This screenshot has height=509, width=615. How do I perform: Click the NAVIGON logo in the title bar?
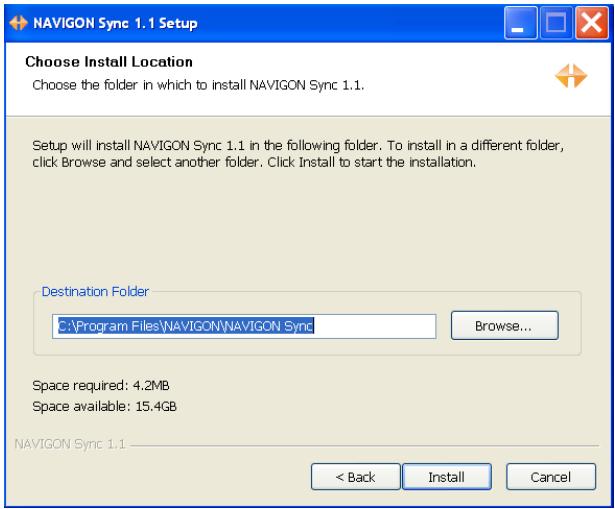coord(18,23)
